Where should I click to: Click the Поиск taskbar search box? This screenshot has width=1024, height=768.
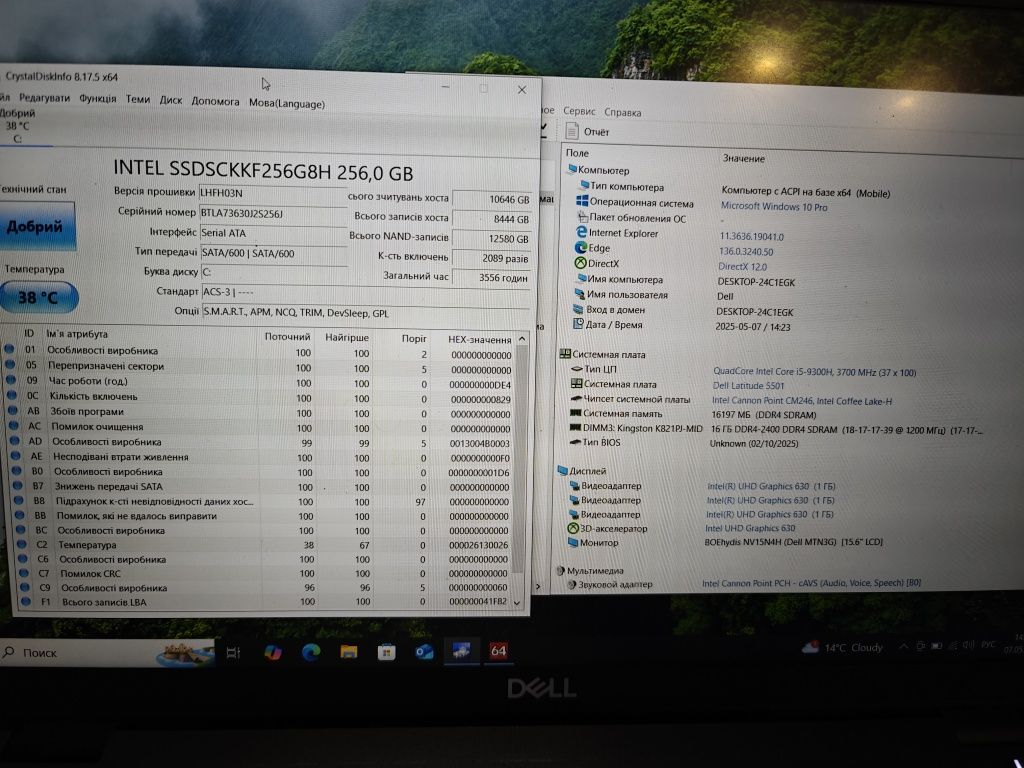point(108,652)
